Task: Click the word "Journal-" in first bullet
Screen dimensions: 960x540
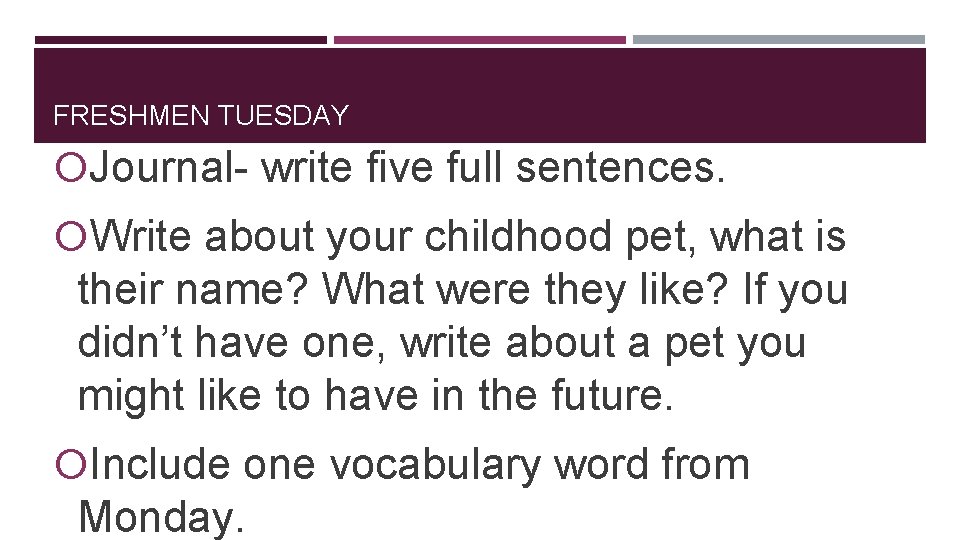Action: [x=169, y=171]
